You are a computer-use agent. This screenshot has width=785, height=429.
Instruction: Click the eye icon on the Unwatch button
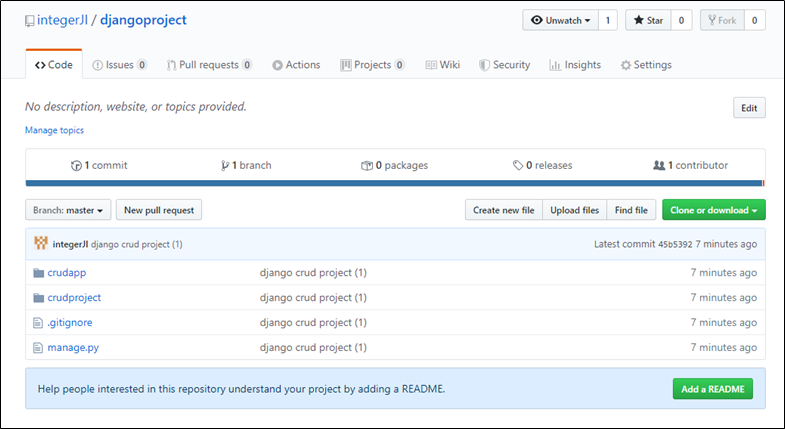pyautogui.click(x=537, y=20)
